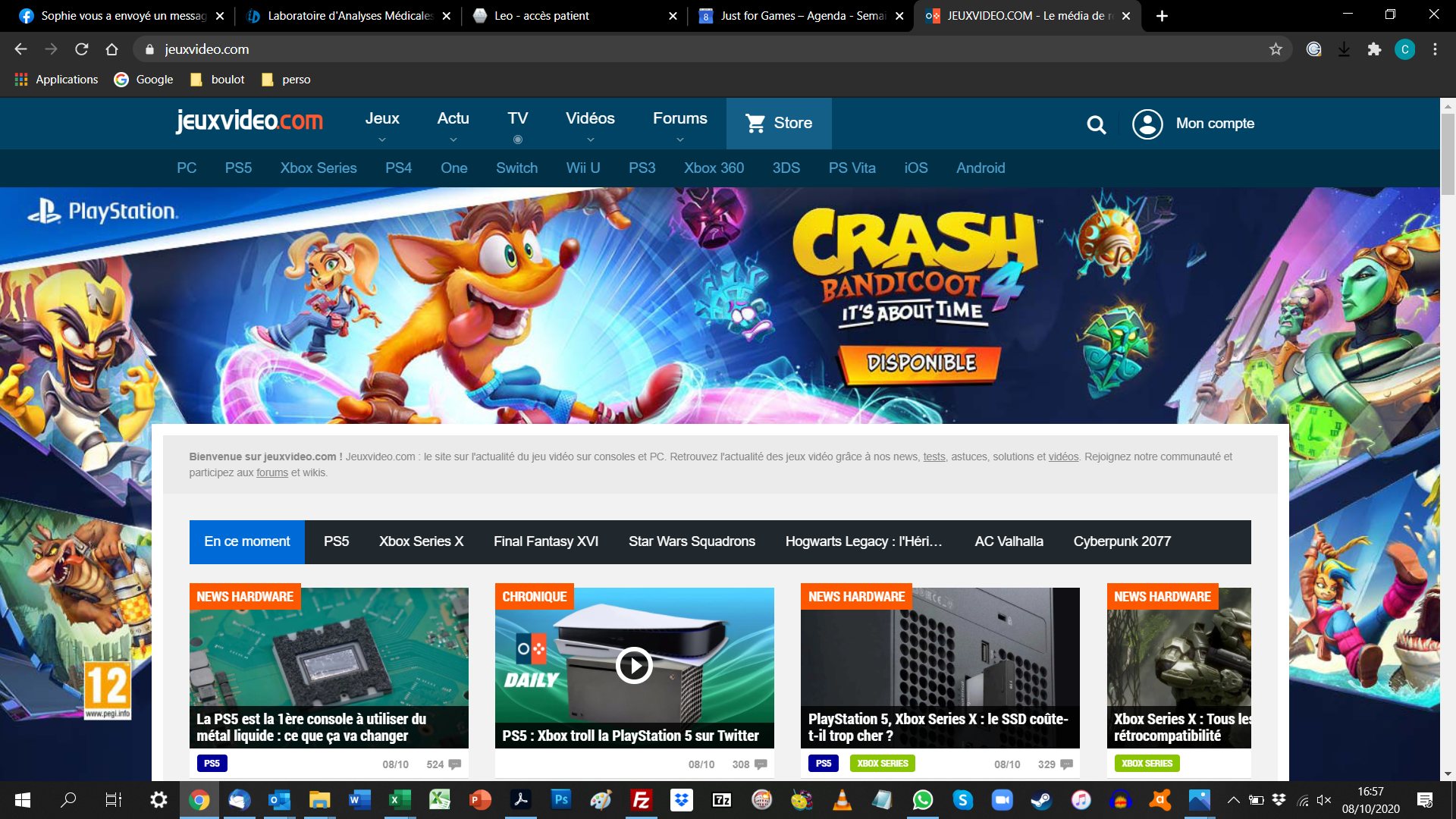This screenshot has height=819, width=1456.
Task: Click the address bar showing jeuxvideo.com
Action: [x=682, y=49]
